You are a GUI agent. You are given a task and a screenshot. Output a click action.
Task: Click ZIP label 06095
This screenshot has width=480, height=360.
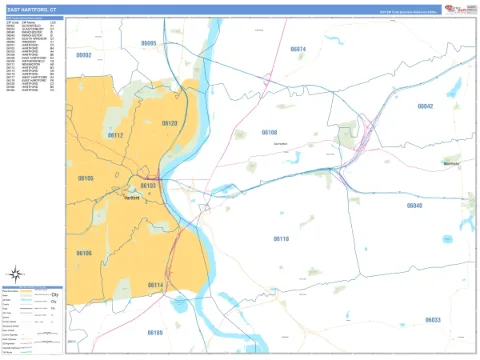(x=149, y=43)
